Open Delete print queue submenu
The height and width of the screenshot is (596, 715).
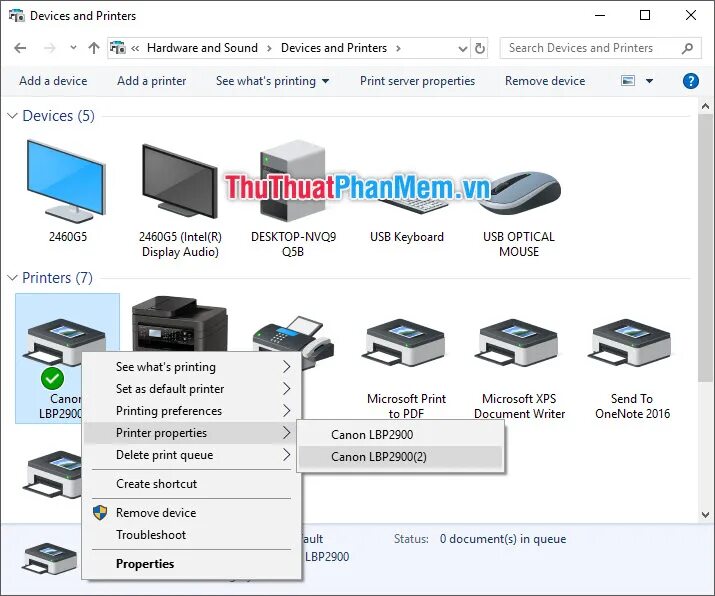click(x=192, y=455)
